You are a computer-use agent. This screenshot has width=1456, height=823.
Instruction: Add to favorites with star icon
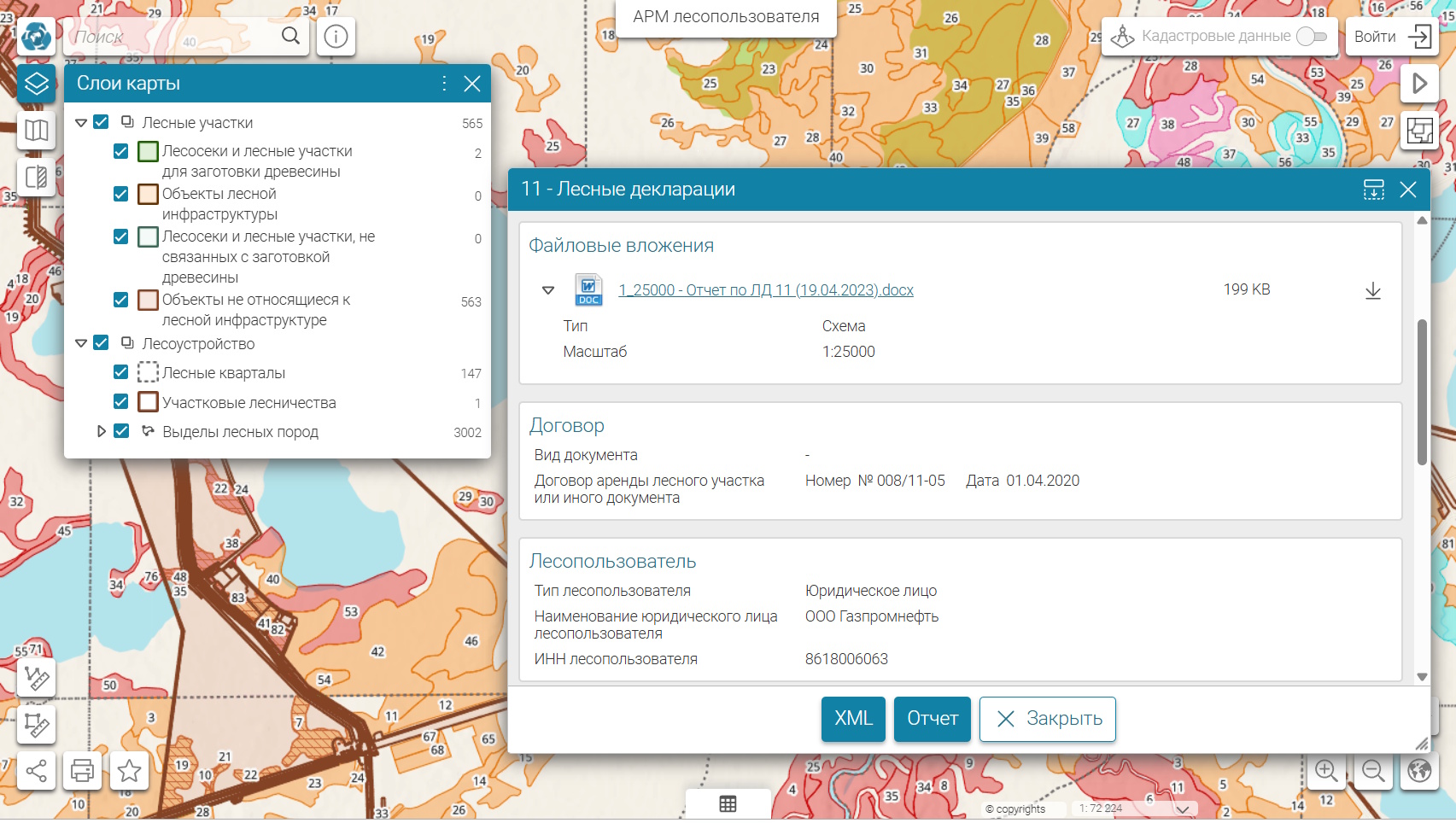coord(130,771)
